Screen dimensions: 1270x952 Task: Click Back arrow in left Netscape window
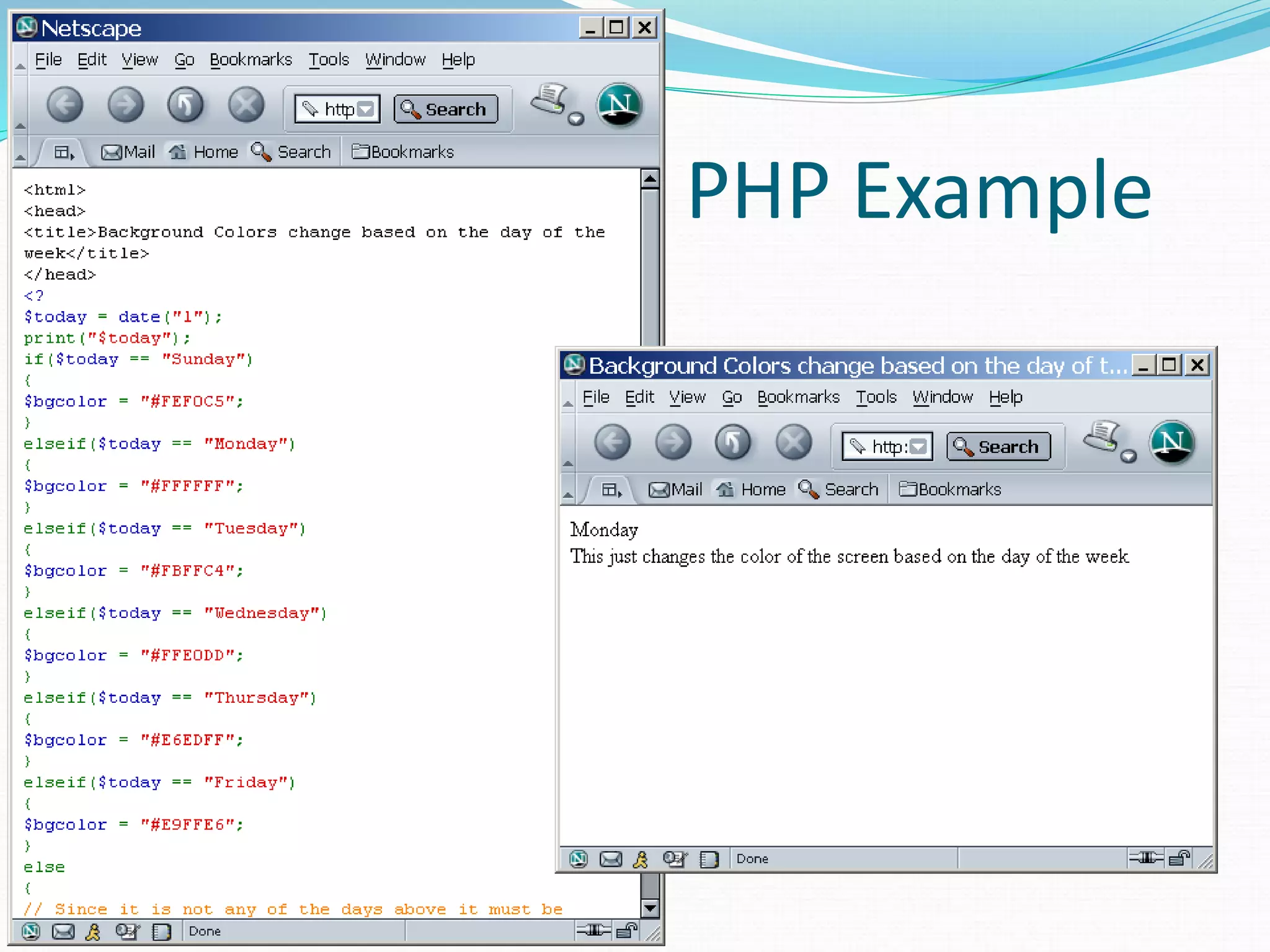64,104
